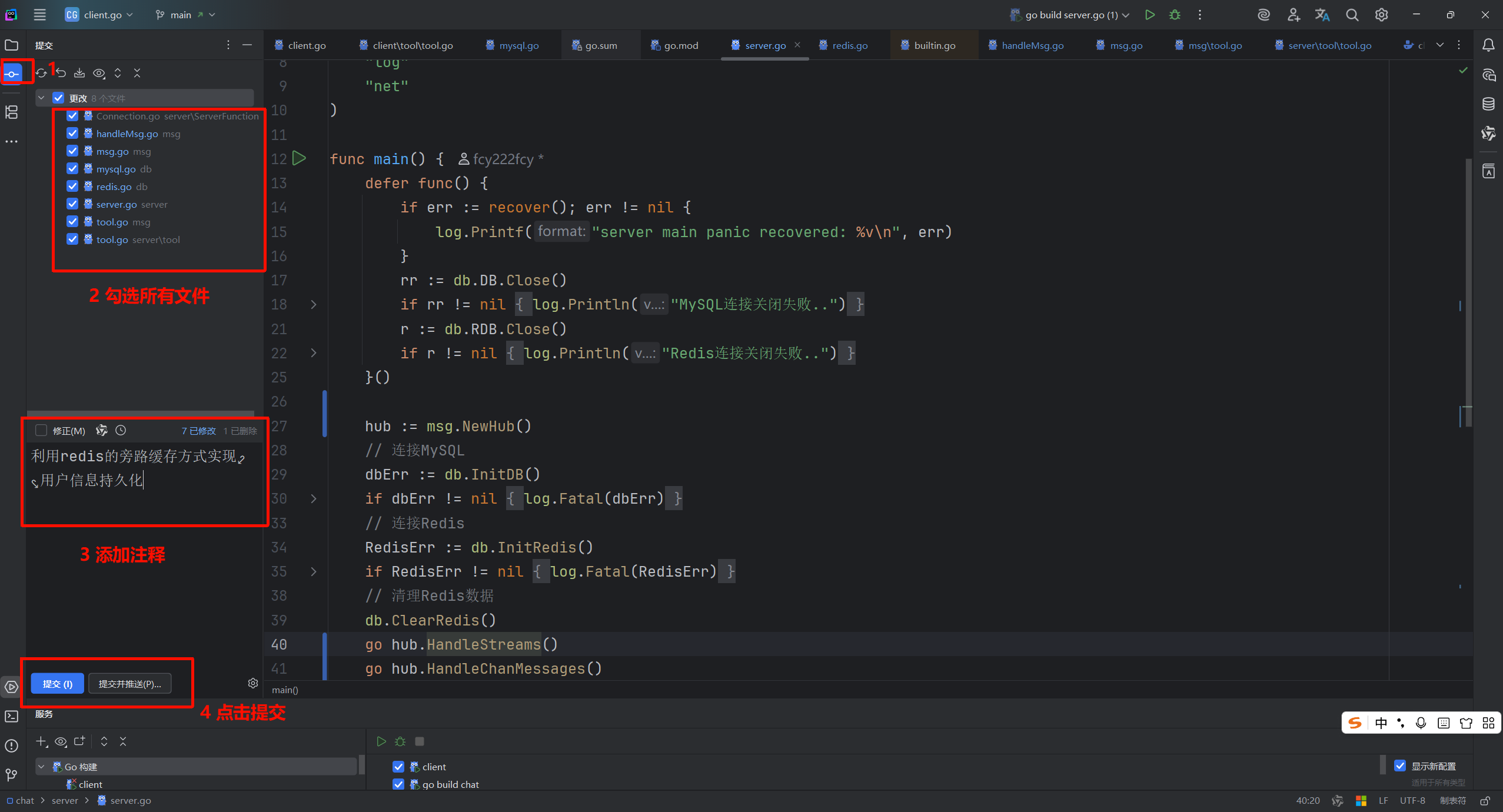This screenshot has height=812, width=1503.
Task: Click the Run button in top toolbar
Action: (x=1149, y=15)
